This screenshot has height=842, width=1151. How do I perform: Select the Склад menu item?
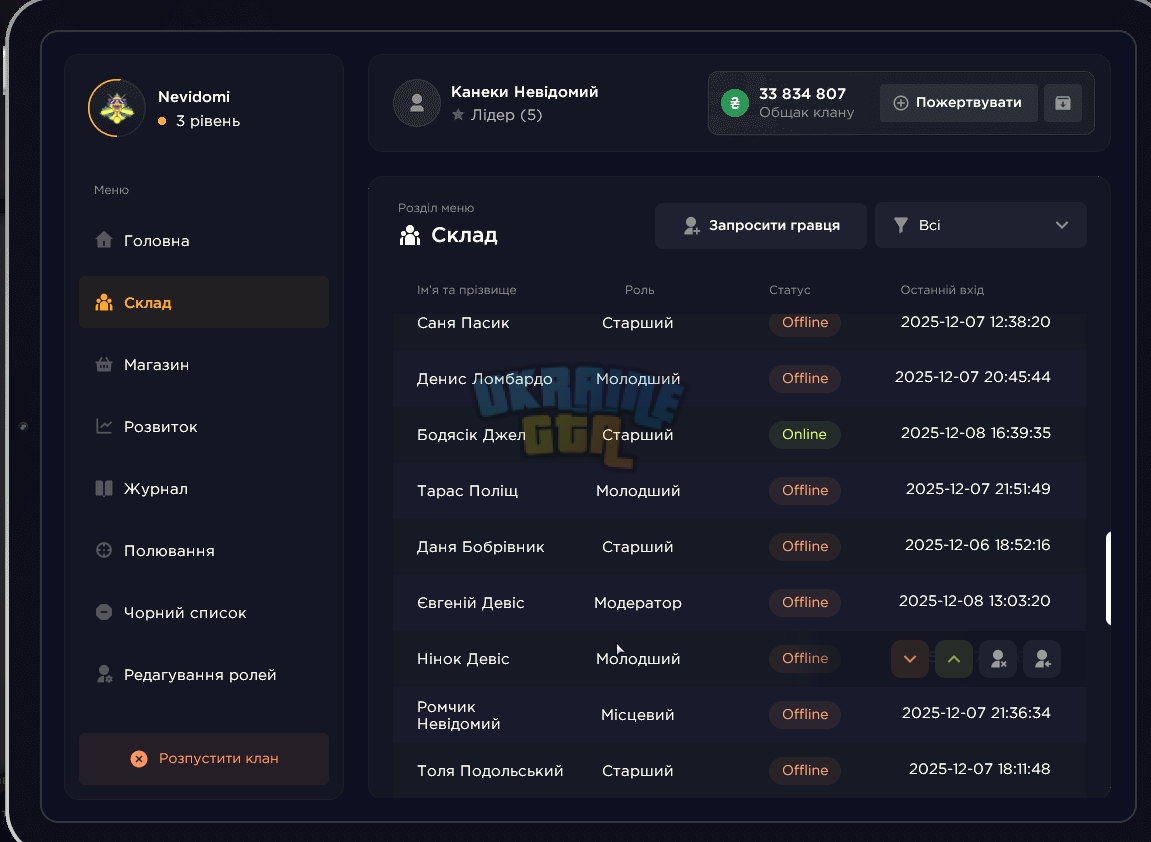tap(204, 302)
